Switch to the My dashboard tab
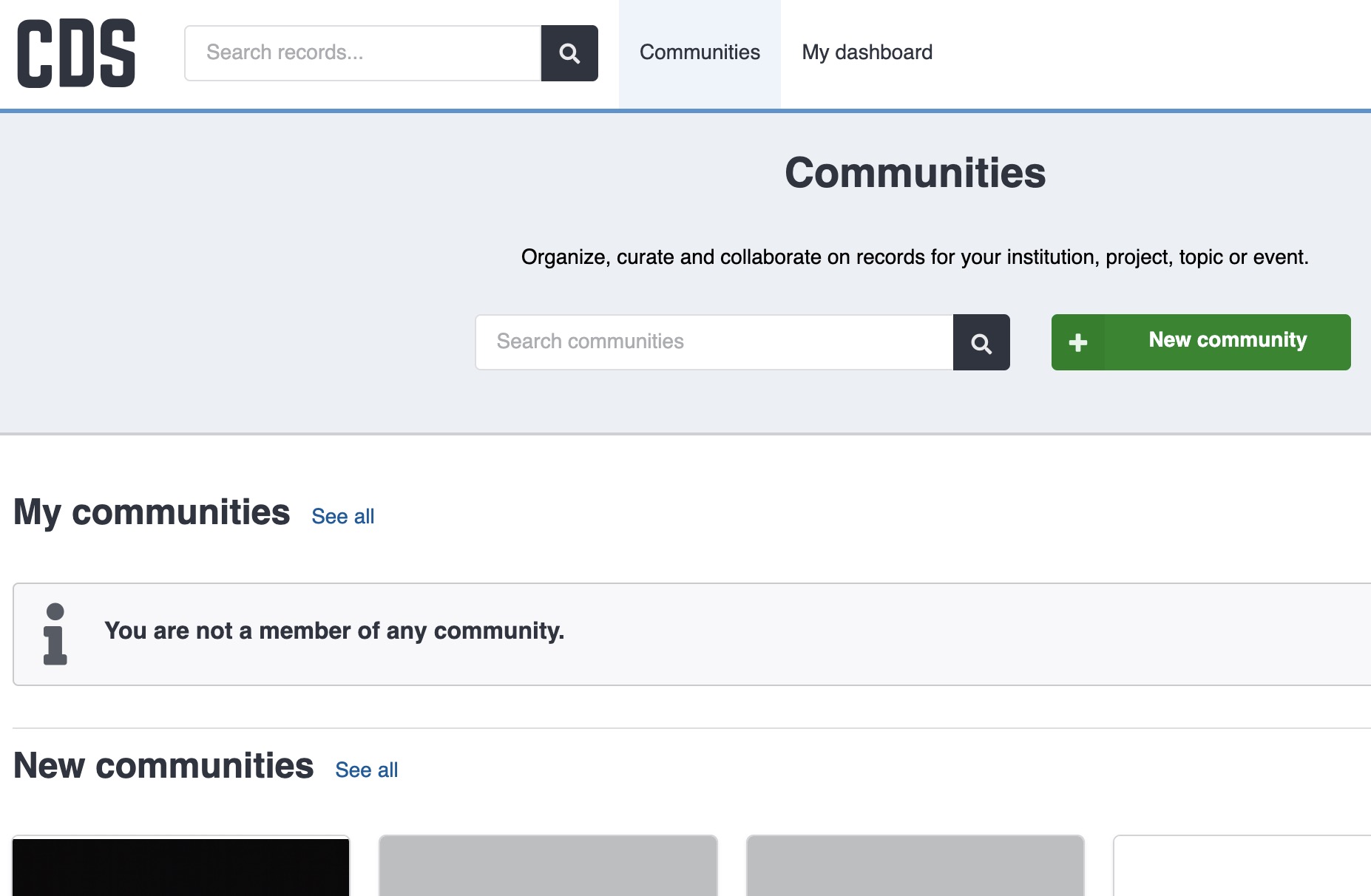Image resolution: width=1371 pixels, height=896 pixels. pos(867,53)
